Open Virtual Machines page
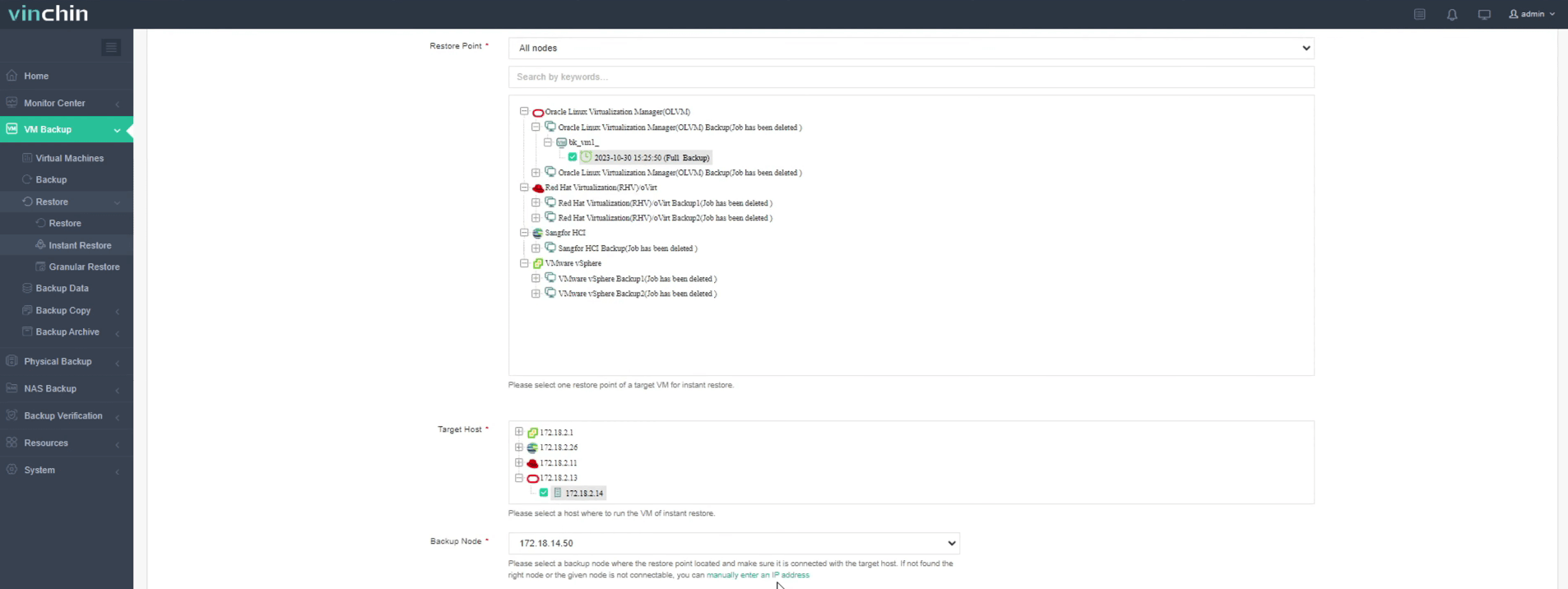Image resolution: width=1568 pixels, height=589 pixels. click(69, 158)
